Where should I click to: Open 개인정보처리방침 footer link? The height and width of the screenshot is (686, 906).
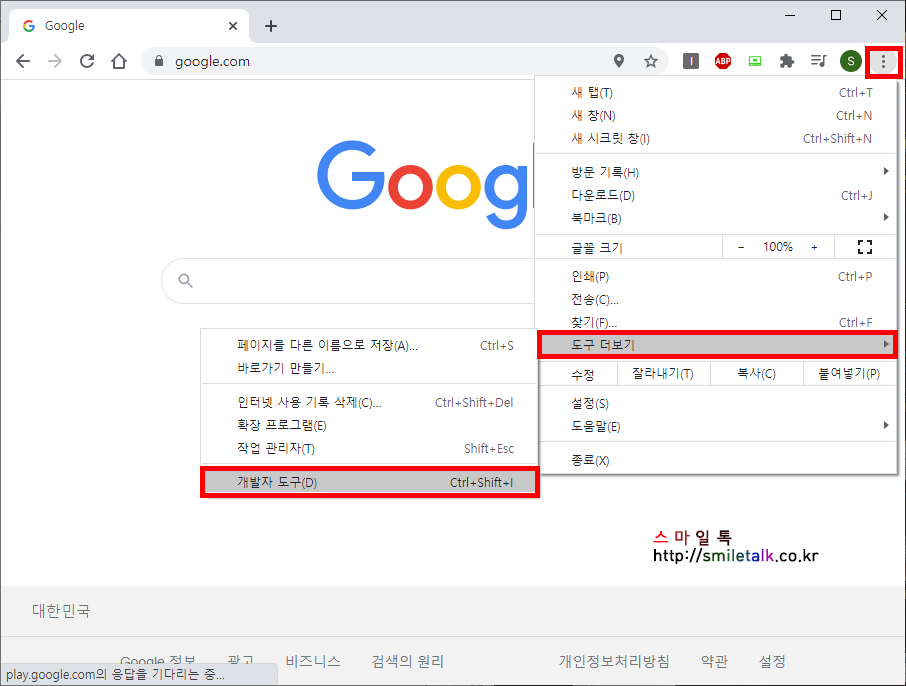click(x=614, y=661)
